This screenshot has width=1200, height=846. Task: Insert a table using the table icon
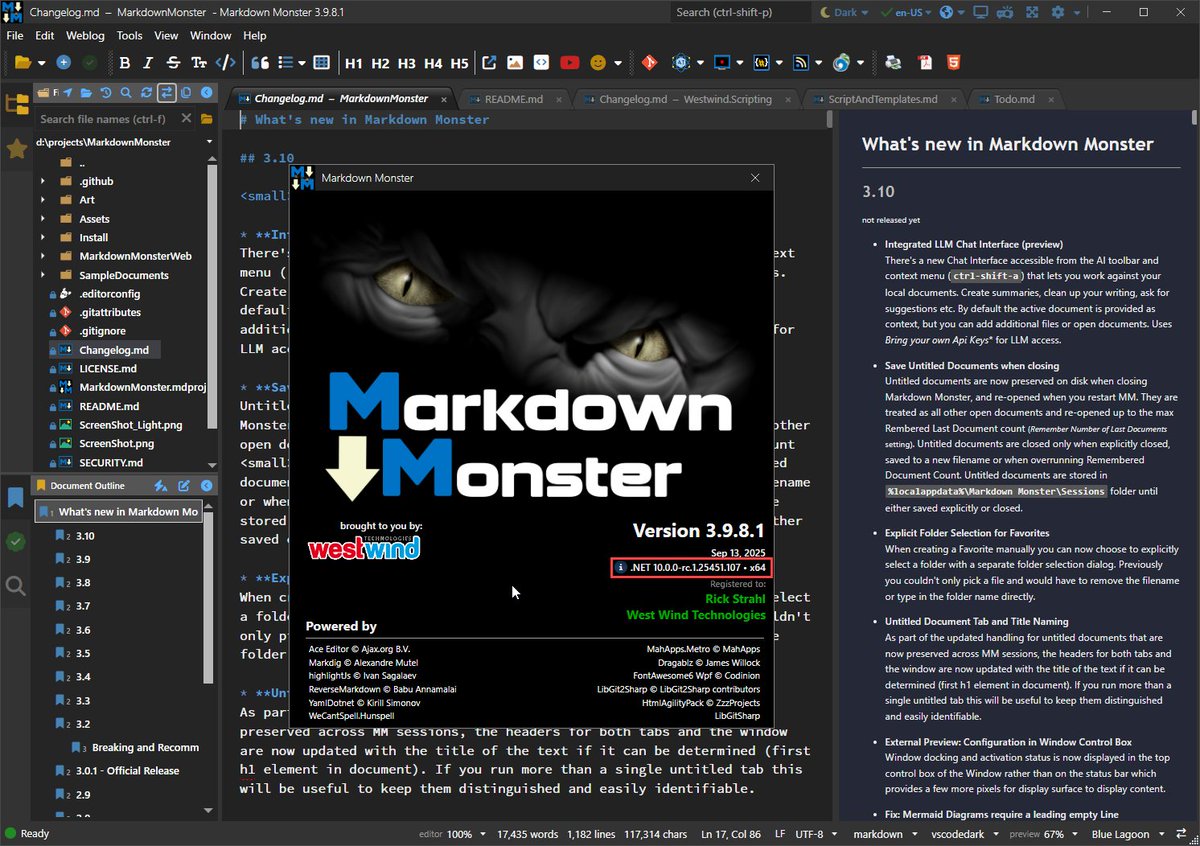click(322, 62)
